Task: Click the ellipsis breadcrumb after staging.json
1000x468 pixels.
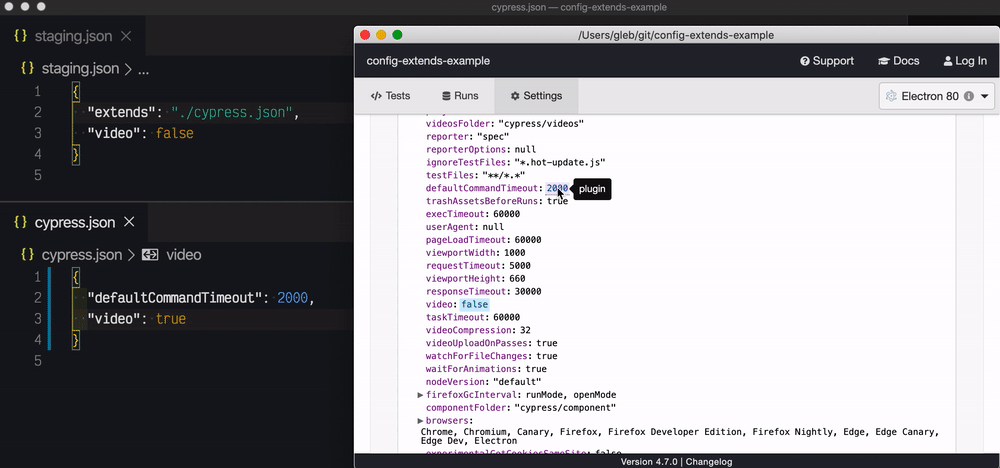Action: pos(143,69)
